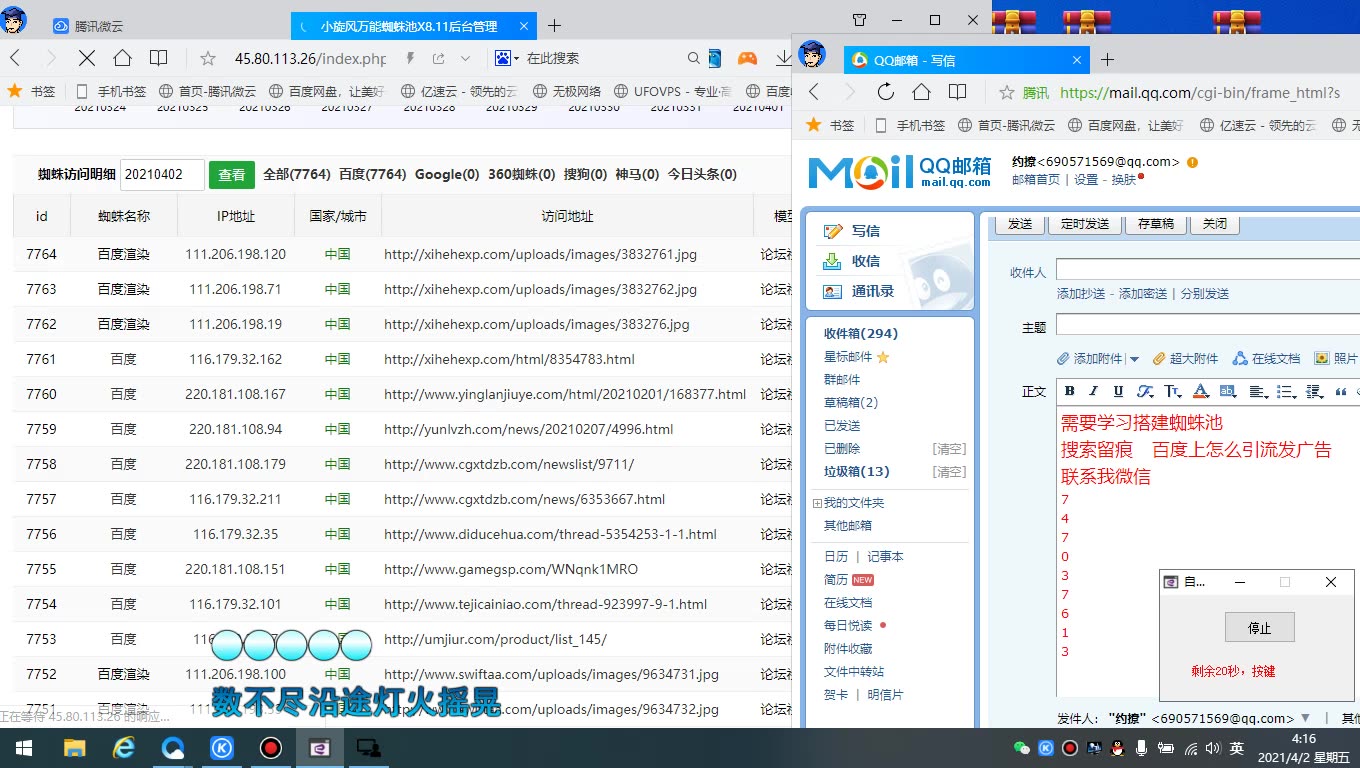Click the Italic icon in mail editor
This screenshot has width=1360, height=768.
click(1094, 391)
